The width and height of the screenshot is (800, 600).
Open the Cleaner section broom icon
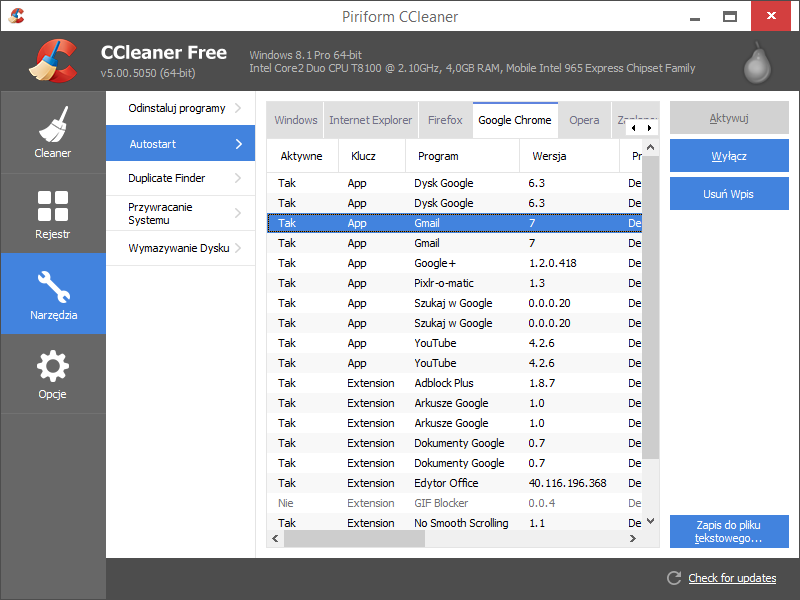pos(53,124)
